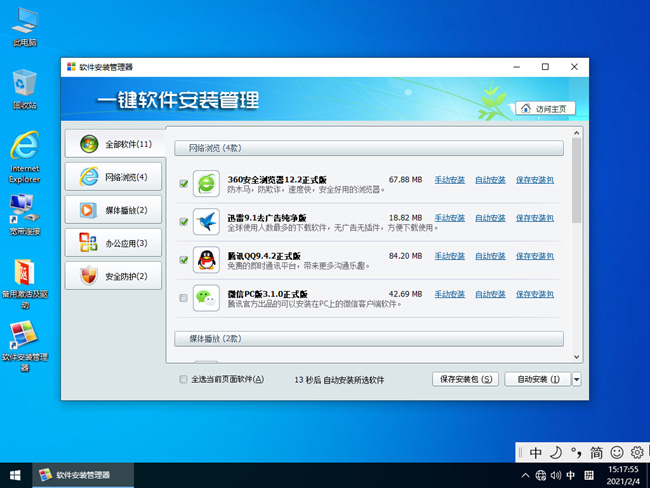Click the 中 input indicator in tray
650x488 pixels.
click(x=571, y=475)
